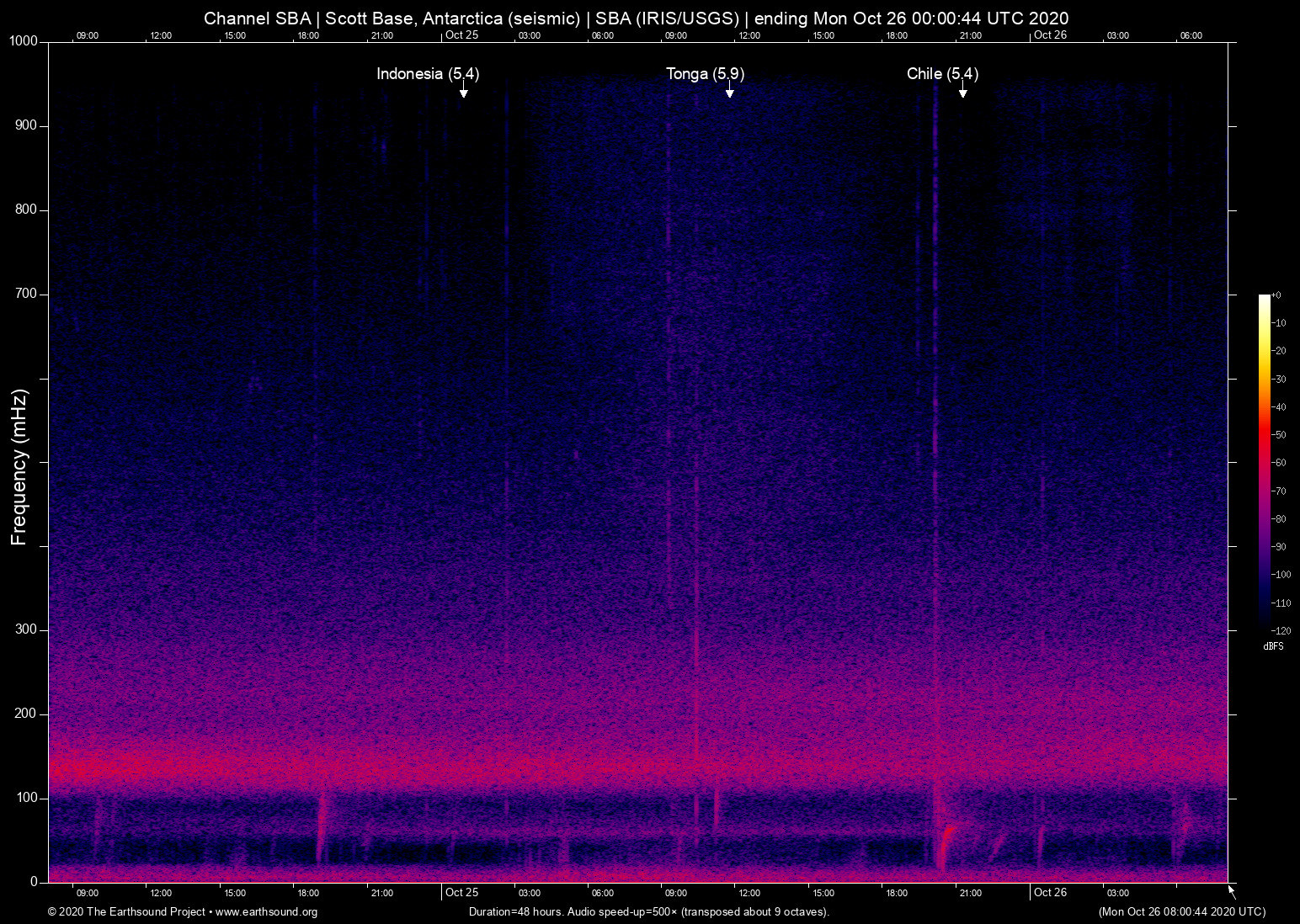Select the Oct 26 label on bottom axis

[1052, 892]
